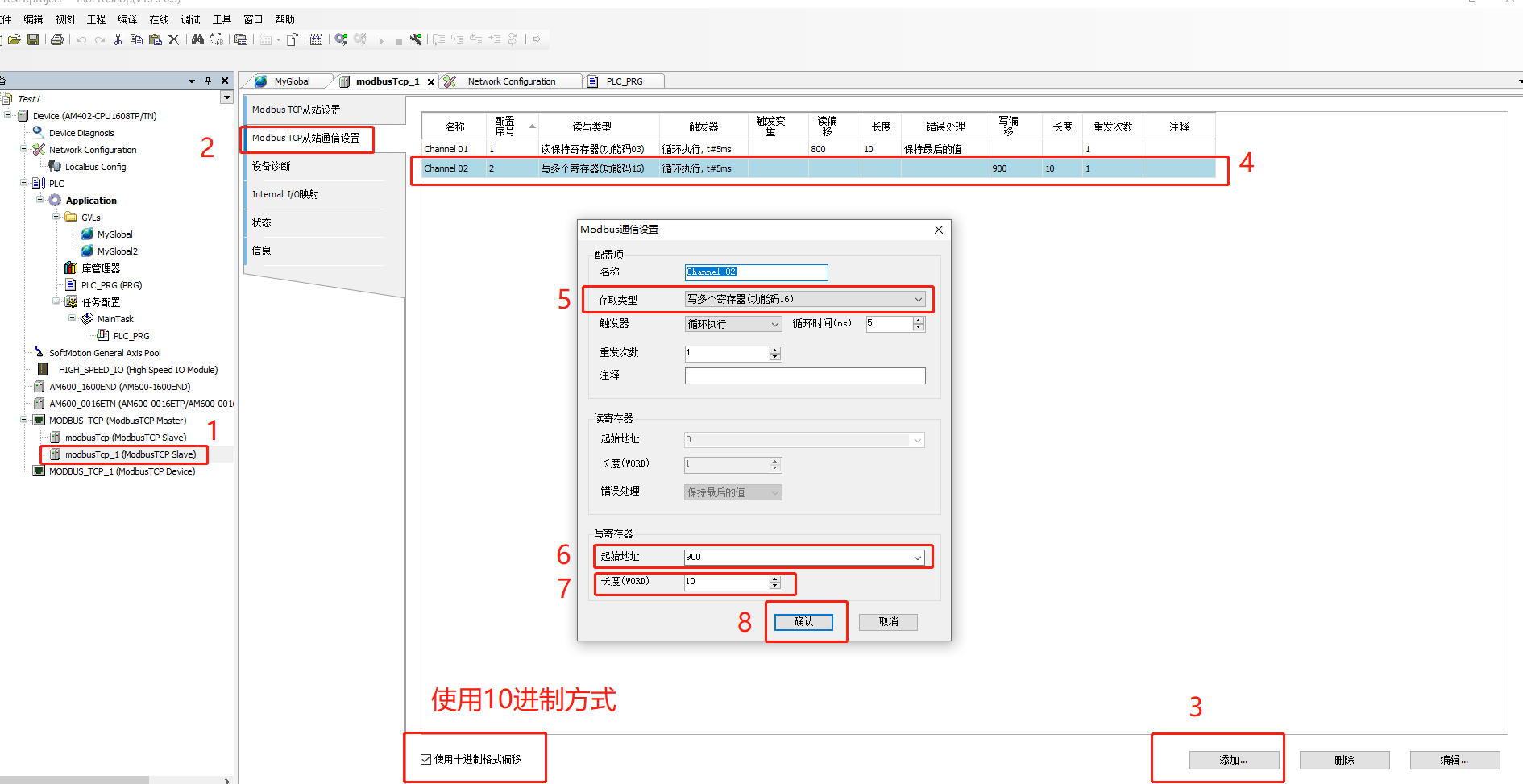1523x784 pixels.
Task: Click the Build/compile toolbar icon
Action: tap(316, 39)
